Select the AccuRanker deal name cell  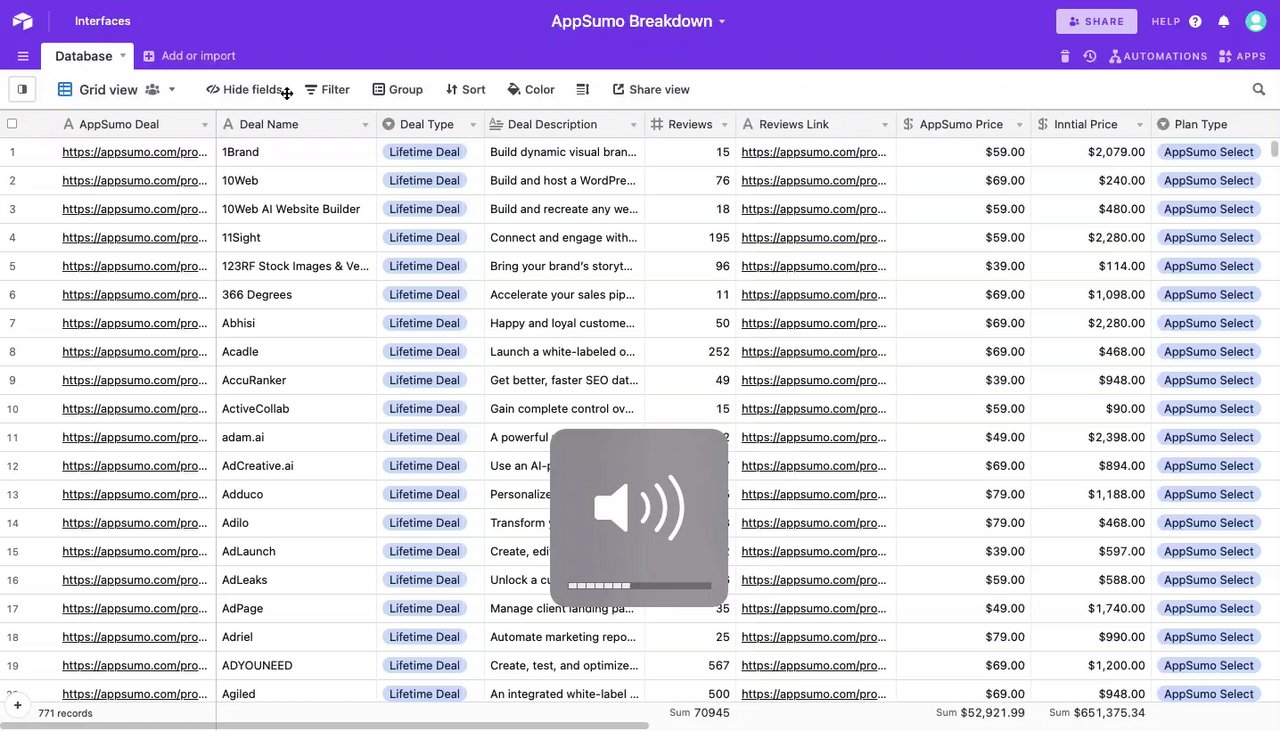(296, 381)
